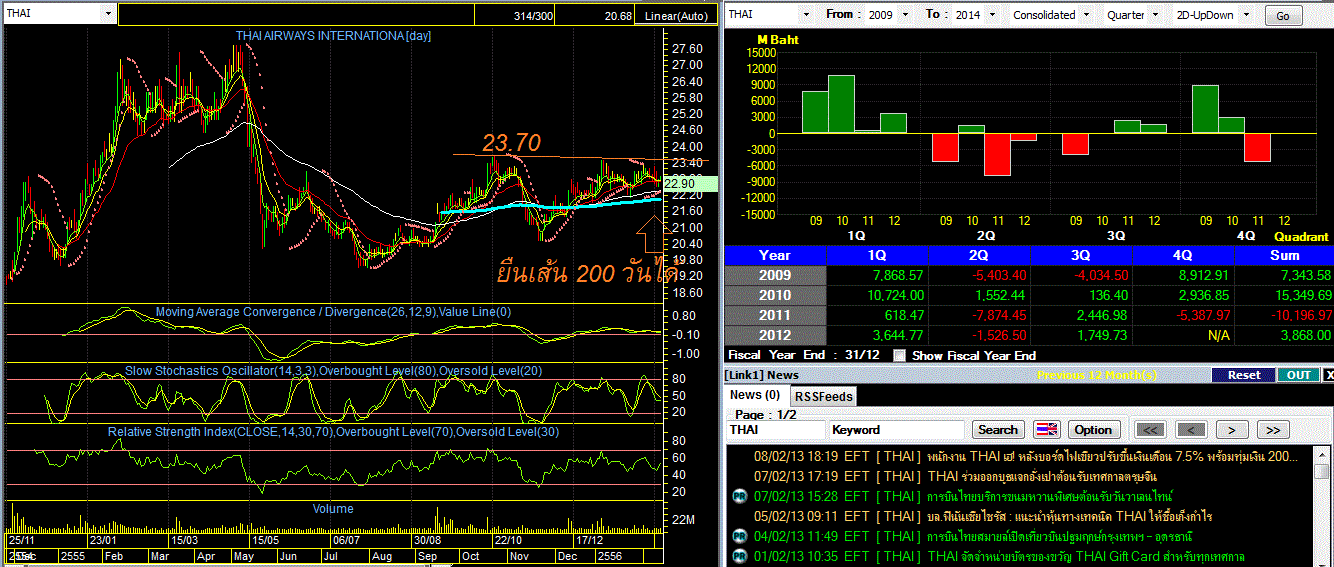
Task: Click the 3Q column header
Action: [x=1081, y=255]
